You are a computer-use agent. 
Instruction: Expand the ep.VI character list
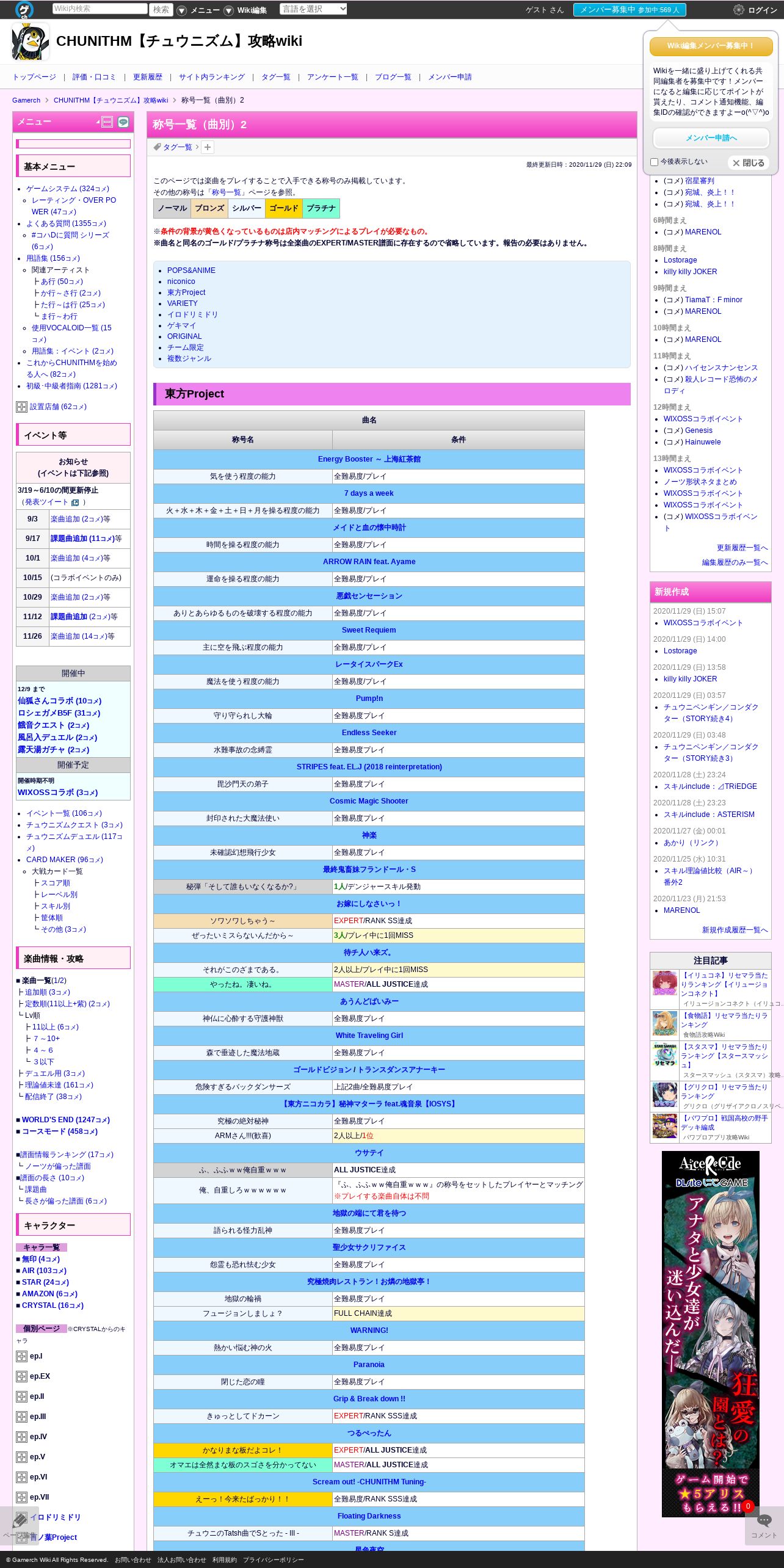click(21, 1477)
